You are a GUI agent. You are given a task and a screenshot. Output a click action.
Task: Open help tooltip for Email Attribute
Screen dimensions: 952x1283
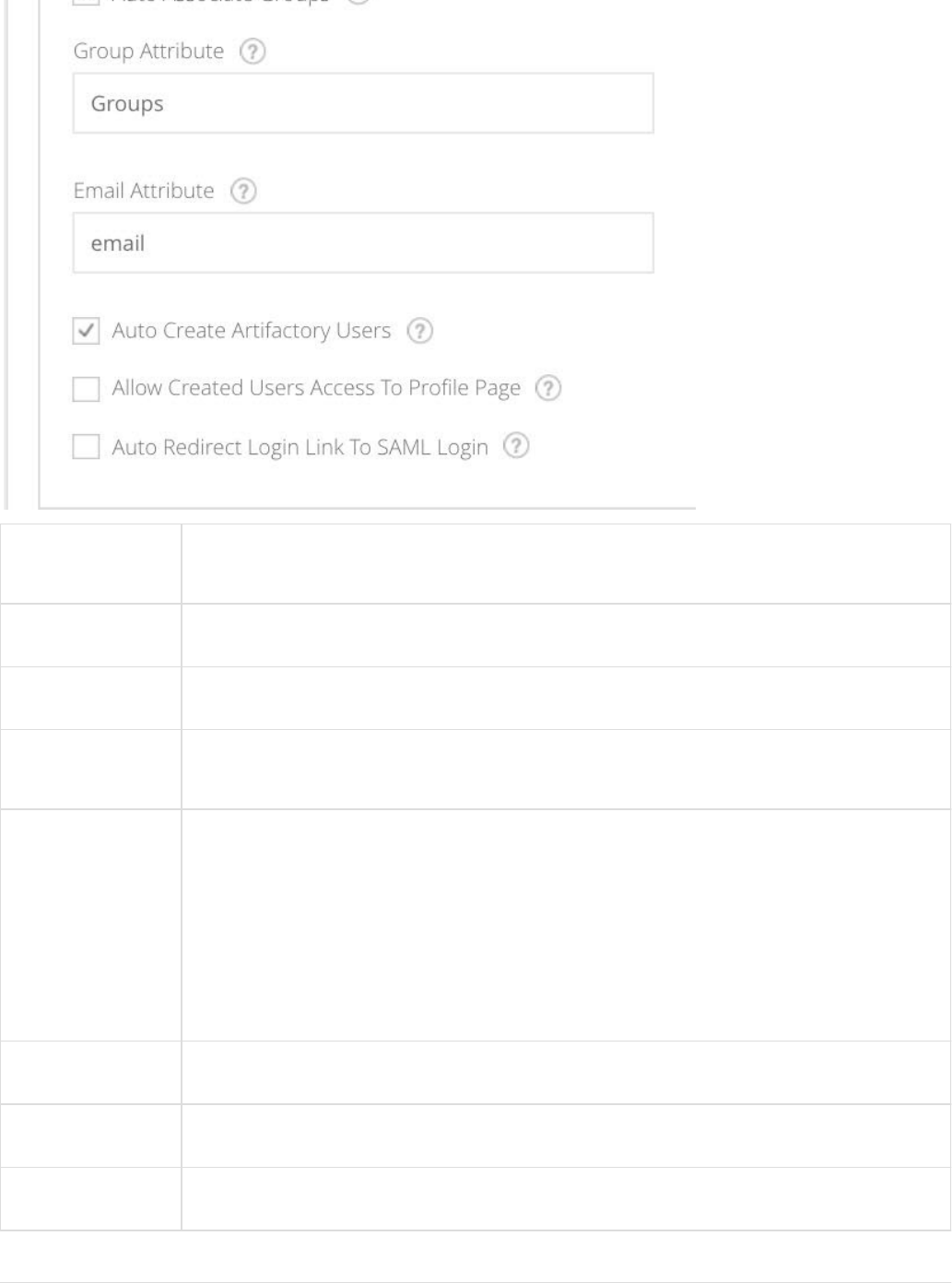243,192
